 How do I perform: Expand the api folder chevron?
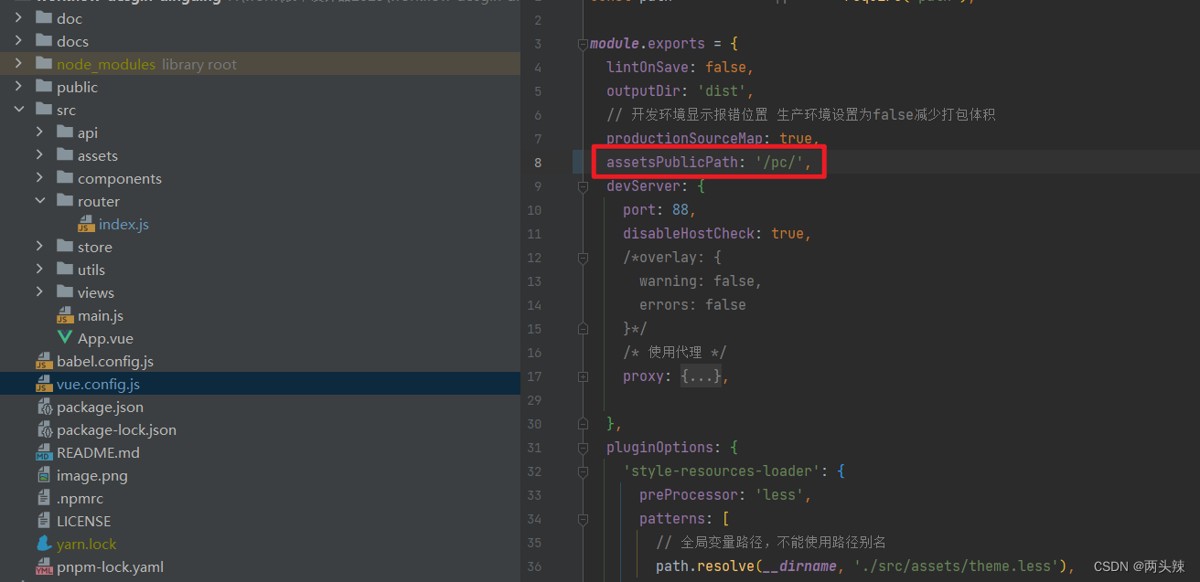[x=40, y=132]
